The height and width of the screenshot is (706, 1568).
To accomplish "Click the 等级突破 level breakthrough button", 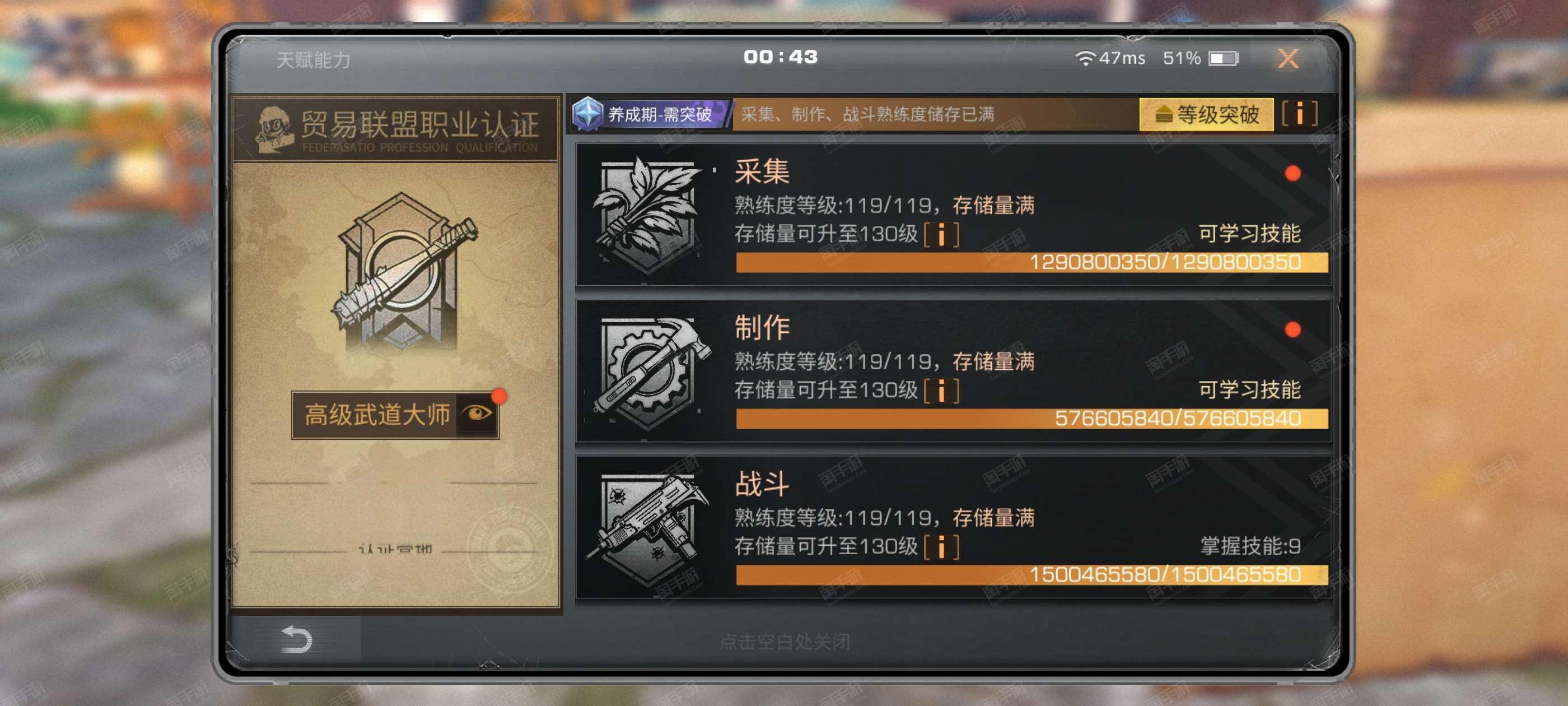I will coord(1206,114).
